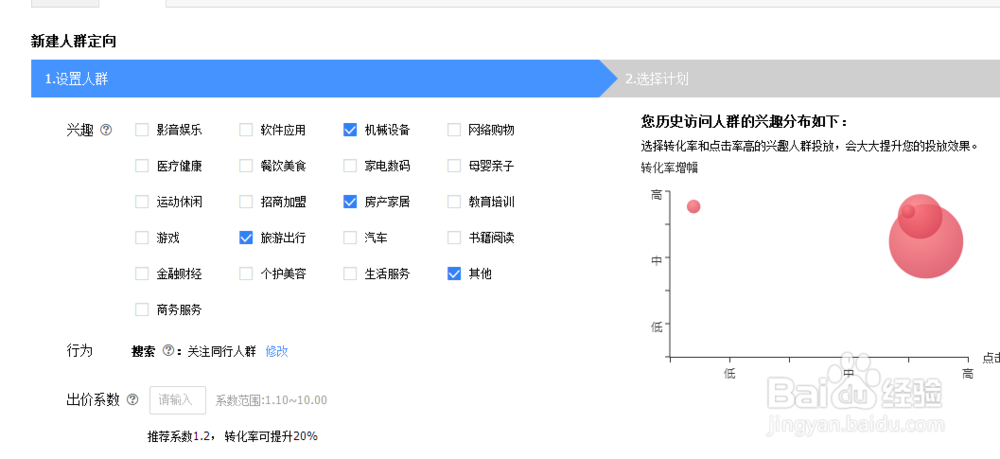Check the 游戏 checkbox
Viewport: 1000px width, 459px height.
pyautogui.click(x=142, y=238)
